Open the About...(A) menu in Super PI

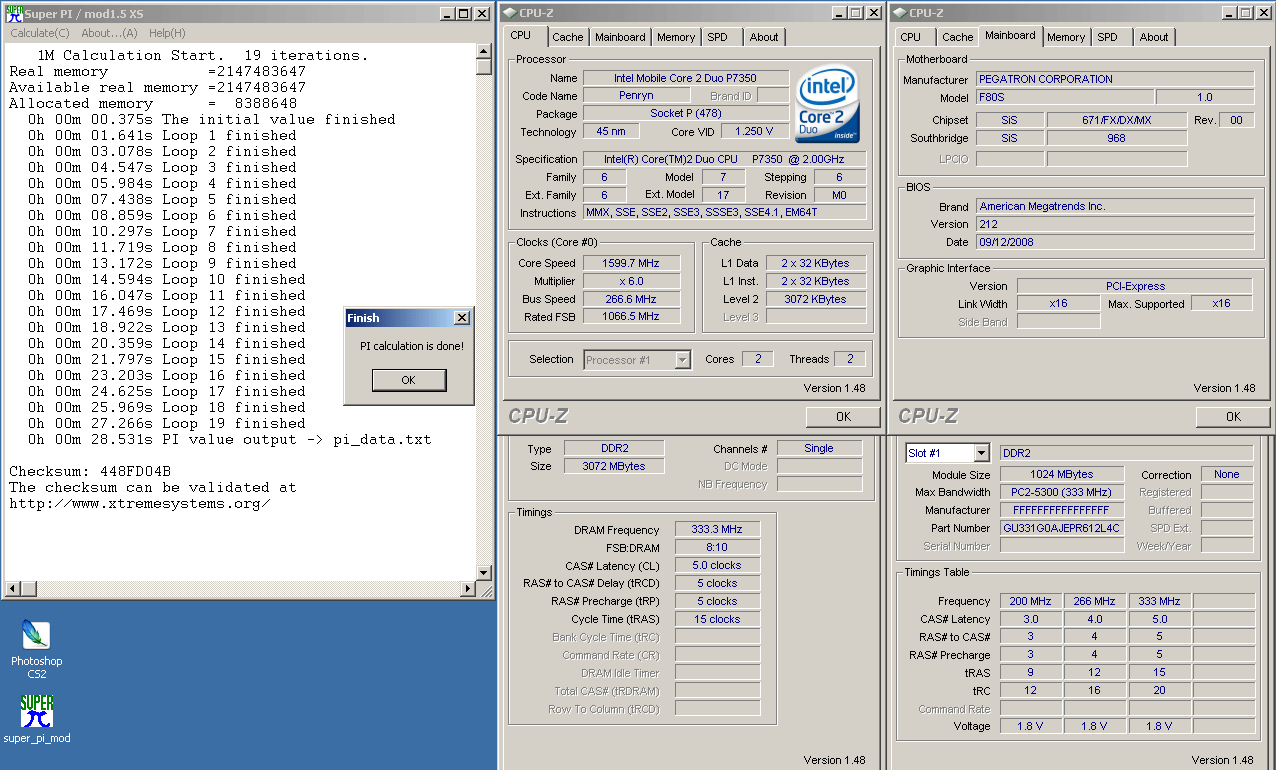pos(109,33)
